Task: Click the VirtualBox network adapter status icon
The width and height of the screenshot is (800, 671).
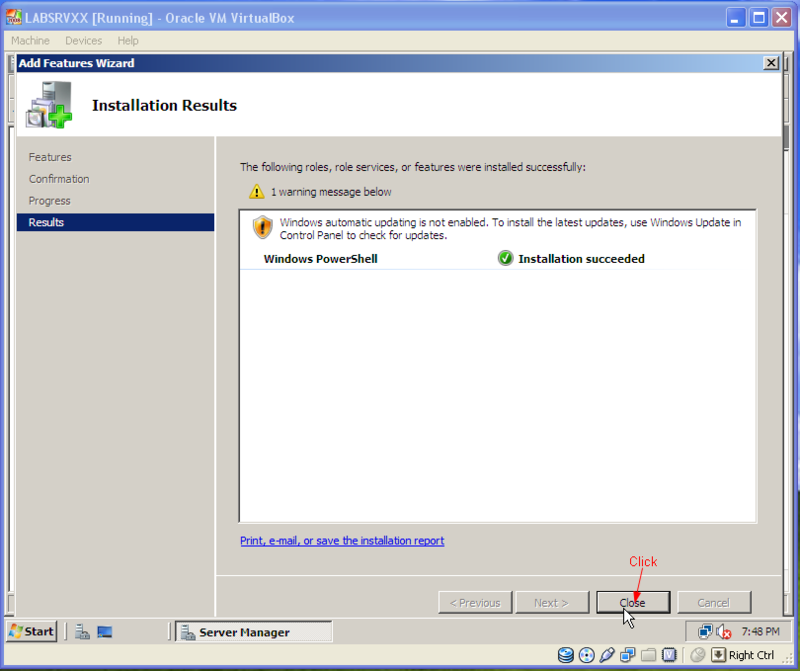Action: coord(628,655)
